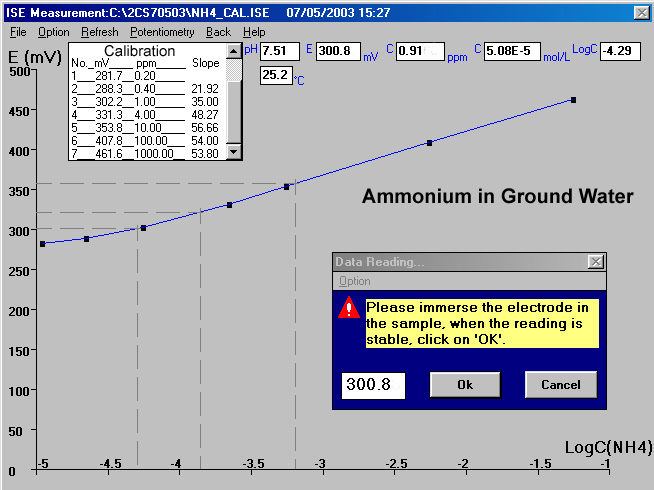Close the ISE Measurement window
This screenshot has width=654, height=490.
[x=641, y=13]
